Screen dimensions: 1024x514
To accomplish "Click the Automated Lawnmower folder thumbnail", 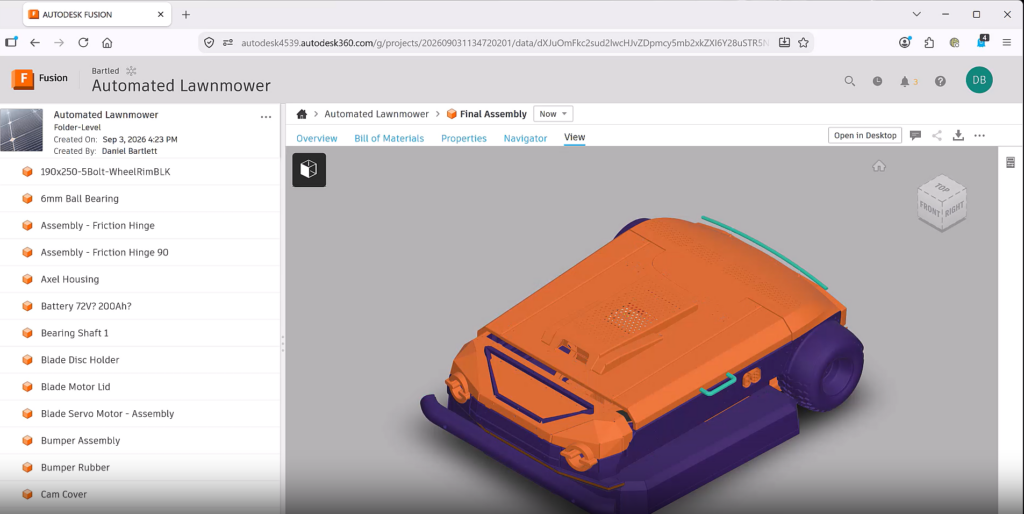I will coord(22,130).
